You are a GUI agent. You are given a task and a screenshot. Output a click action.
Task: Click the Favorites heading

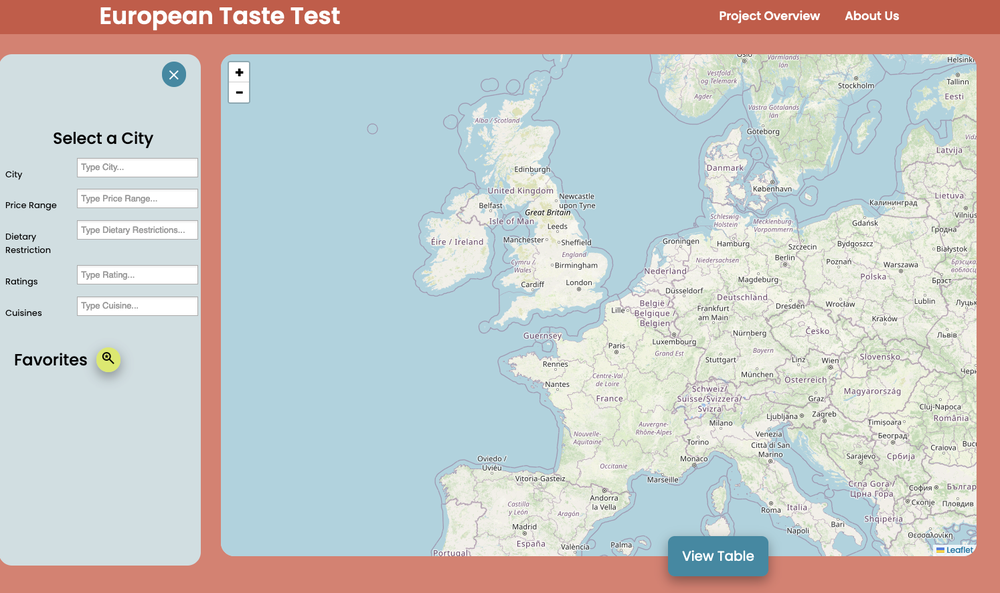(50, 360)
